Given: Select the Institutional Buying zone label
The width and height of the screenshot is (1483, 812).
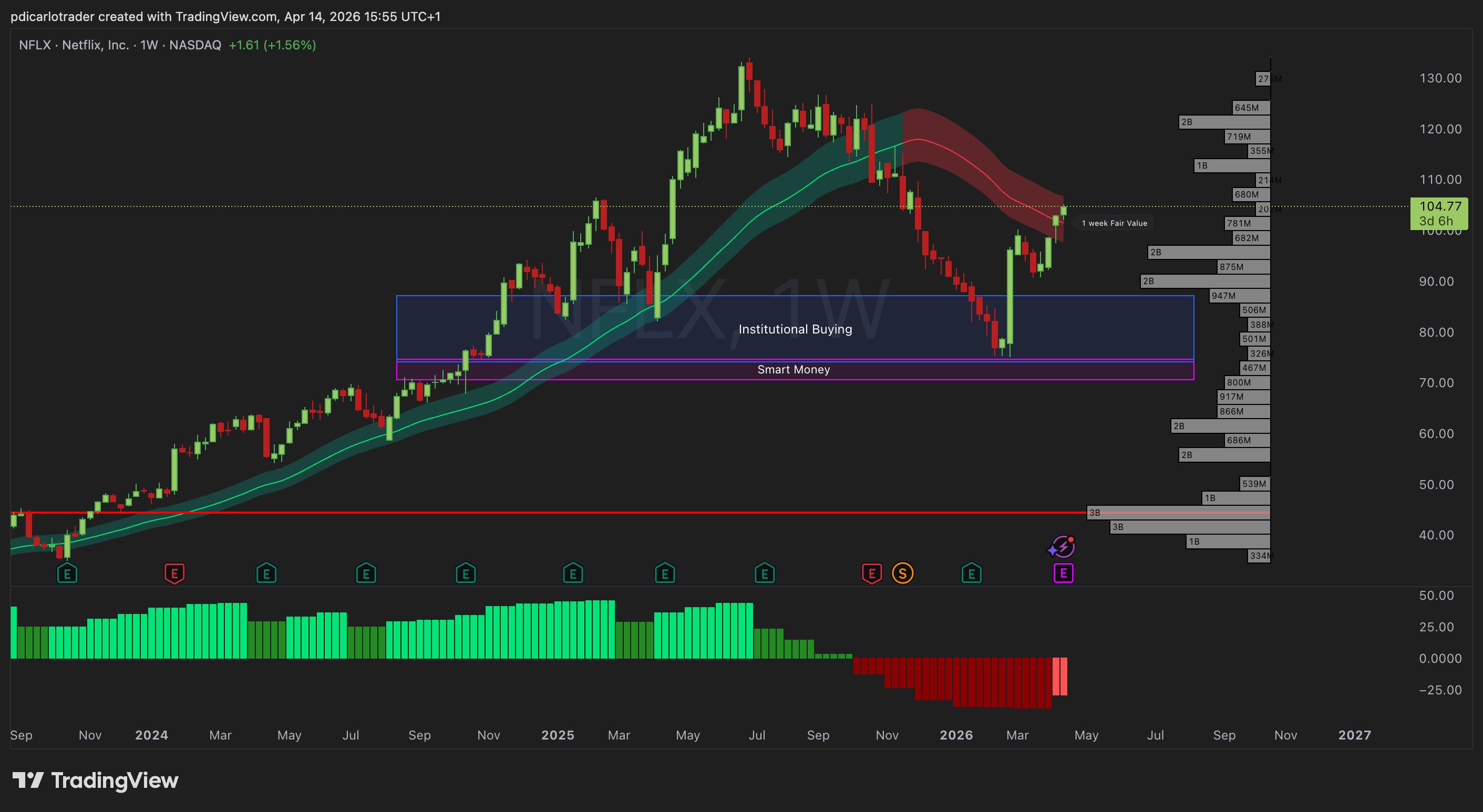Looking at the screenshot, I should (795, 329).
